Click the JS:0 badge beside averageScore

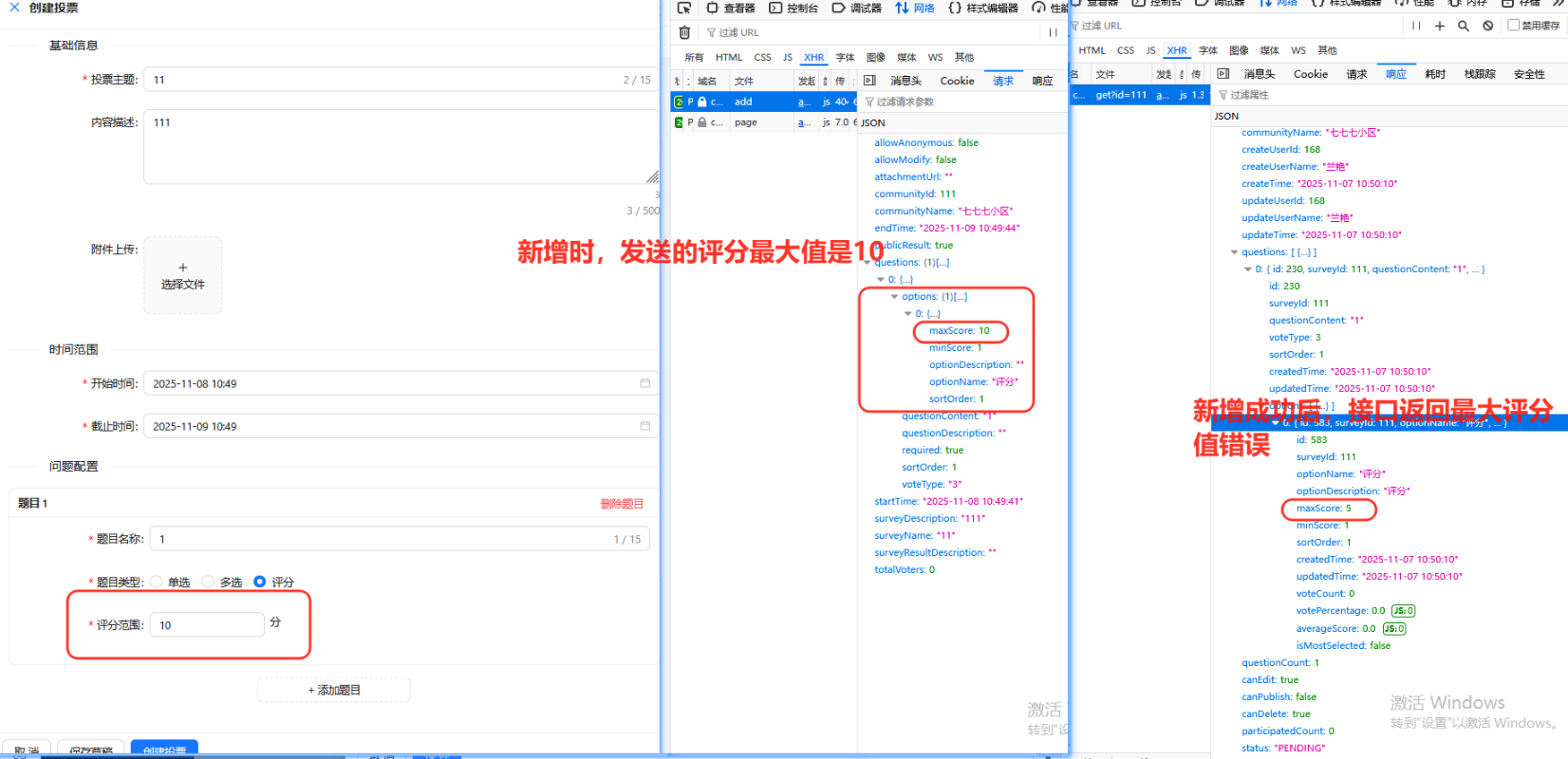pyautogui.click(x=1394, y=628)
